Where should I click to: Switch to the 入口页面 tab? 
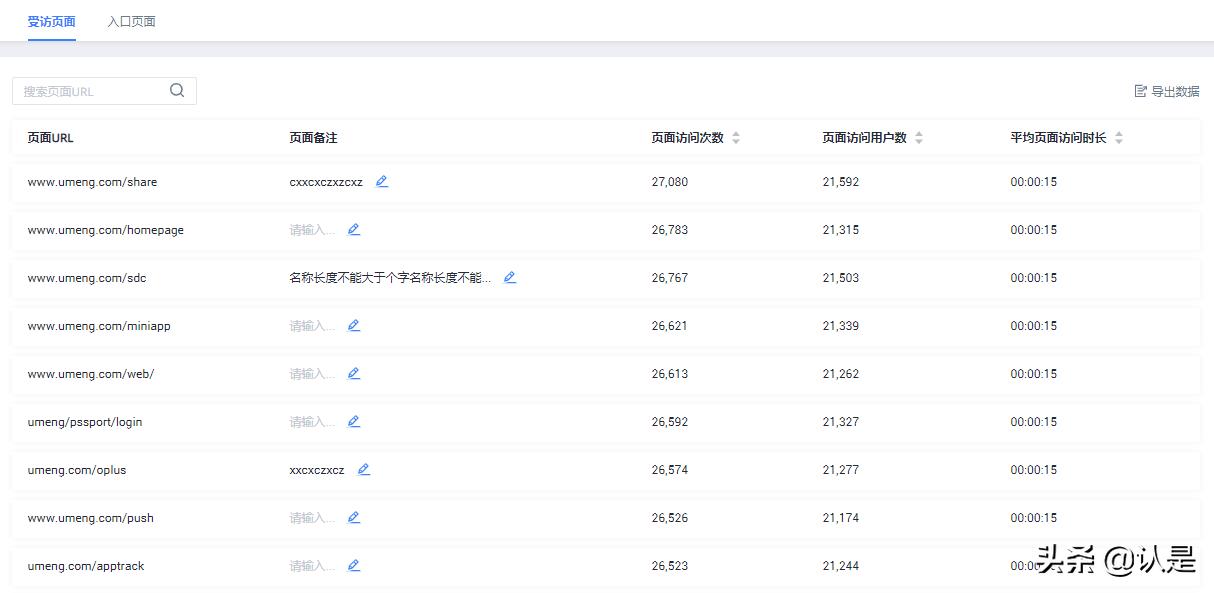click(x=131, y=20)
